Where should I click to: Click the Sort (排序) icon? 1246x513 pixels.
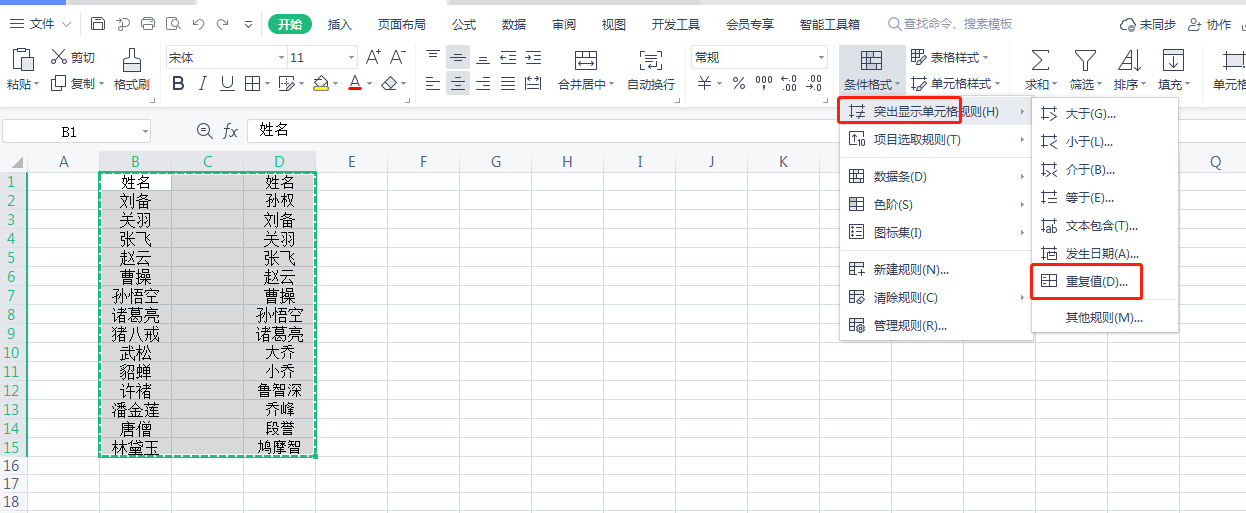click(1129, 61)
